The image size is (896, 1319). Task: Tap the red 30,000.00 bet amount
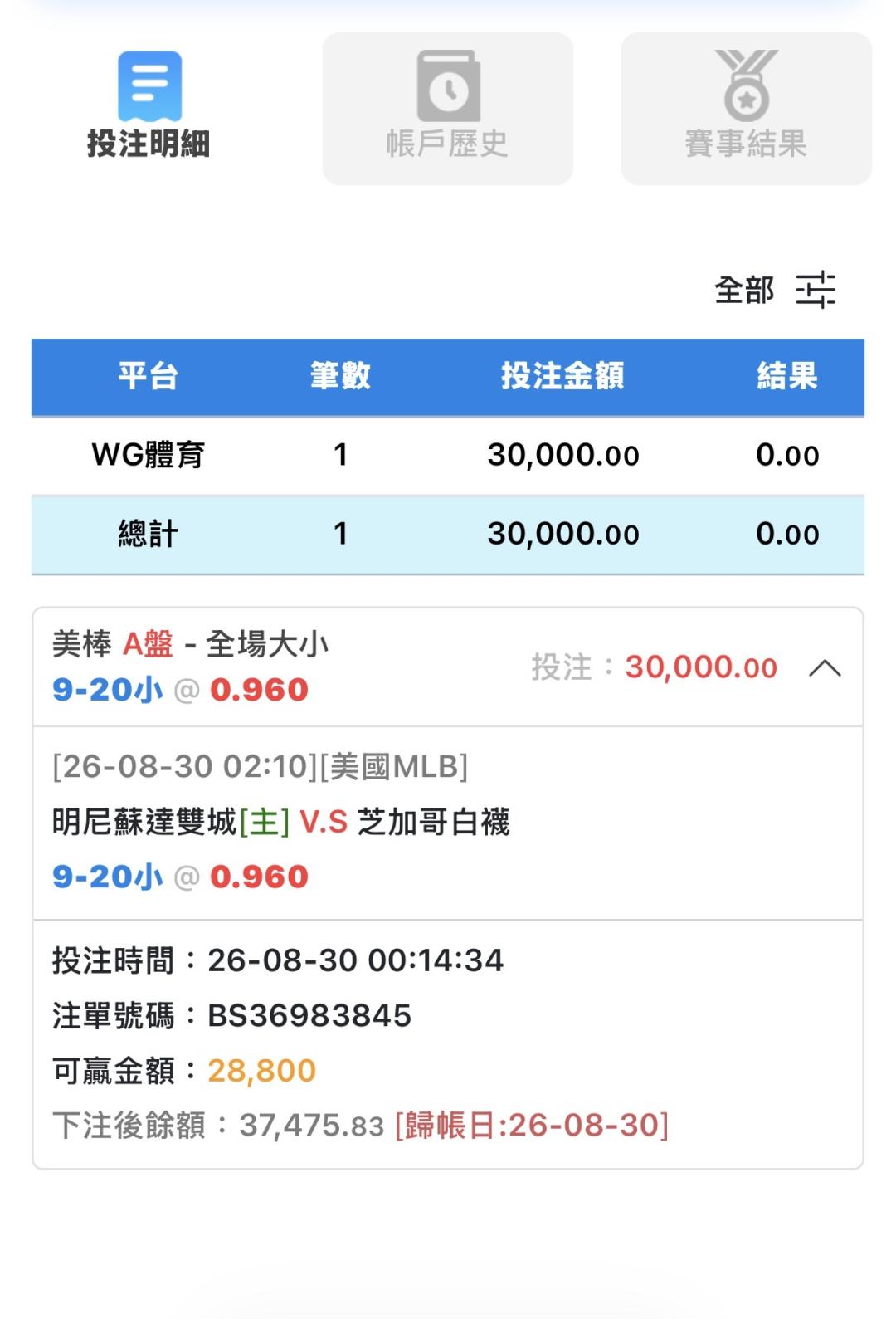[x=701, y=667]
